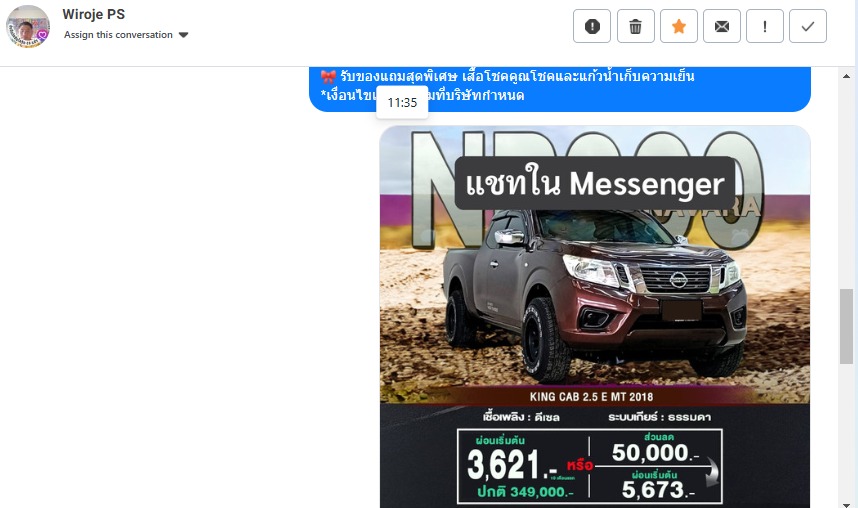The height and width of the screenshot is (508, 858).
Task: Click the blue promotional message bubble
Action: 560,89
